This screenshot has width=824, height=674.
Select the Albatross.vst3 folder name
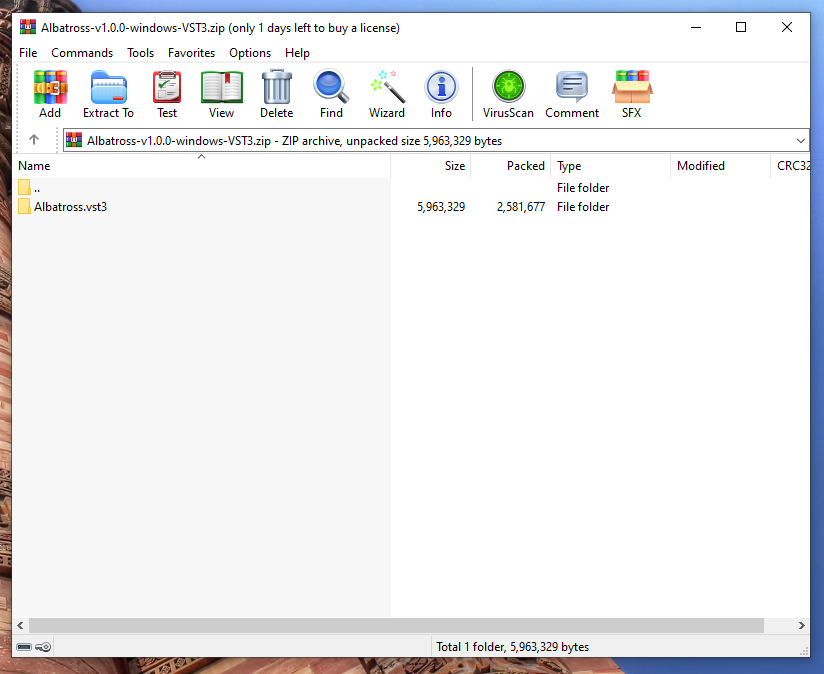point(70,207)
